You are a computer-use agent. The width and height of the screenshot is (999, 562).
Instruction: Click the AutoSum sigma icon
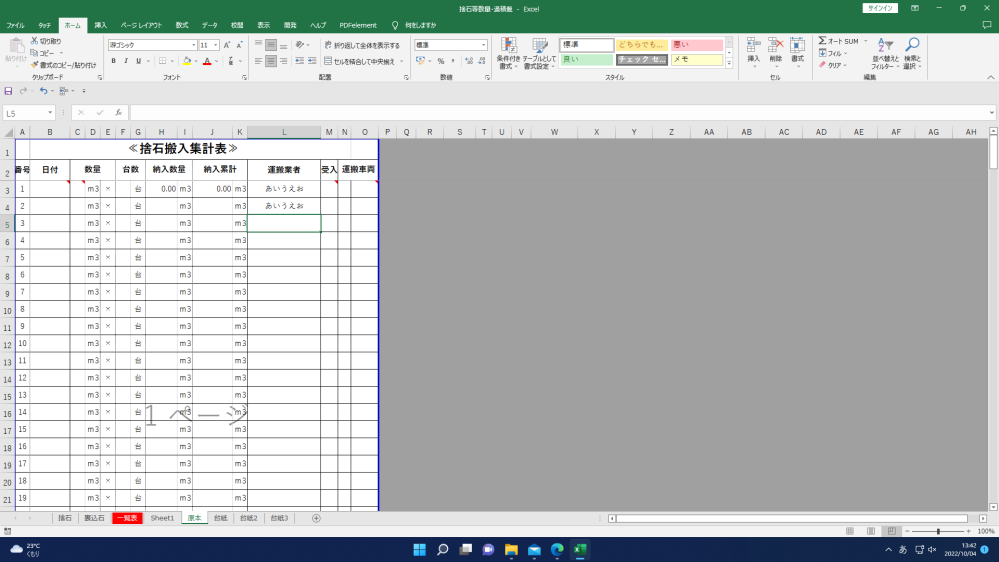(x=822, y=41)
